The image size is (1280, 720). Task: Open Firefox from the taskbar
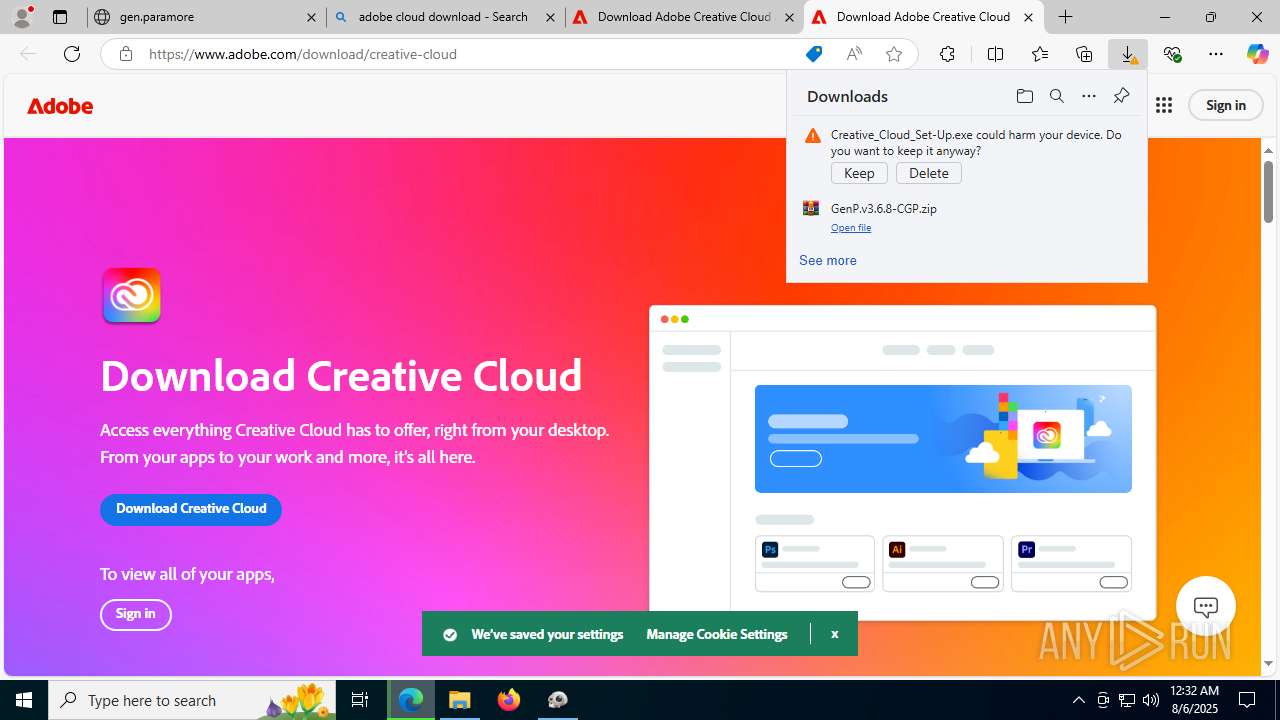coord(509,700)
